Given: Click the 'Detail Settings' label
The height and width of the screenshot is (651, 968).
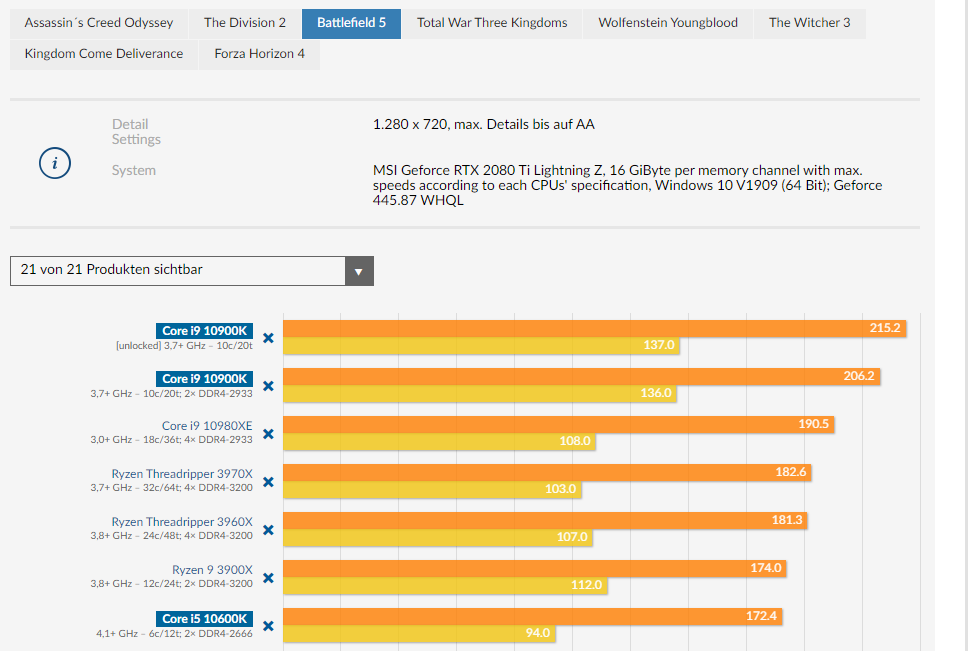Looking at the screenshot, I should (136, 131).
